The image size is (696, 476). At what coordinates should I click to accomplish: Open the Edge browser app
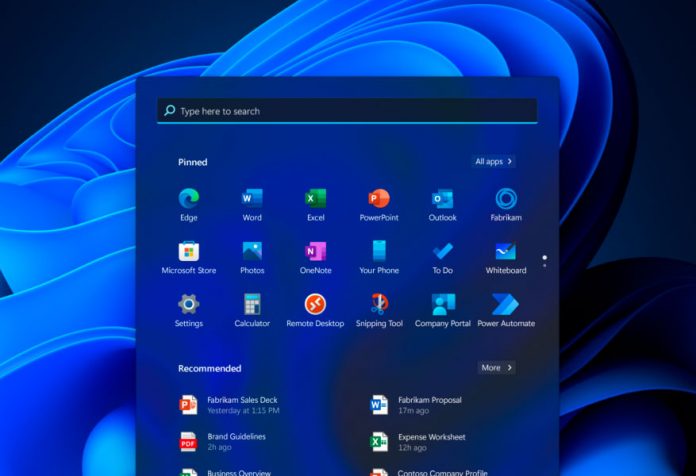point(188,199)
